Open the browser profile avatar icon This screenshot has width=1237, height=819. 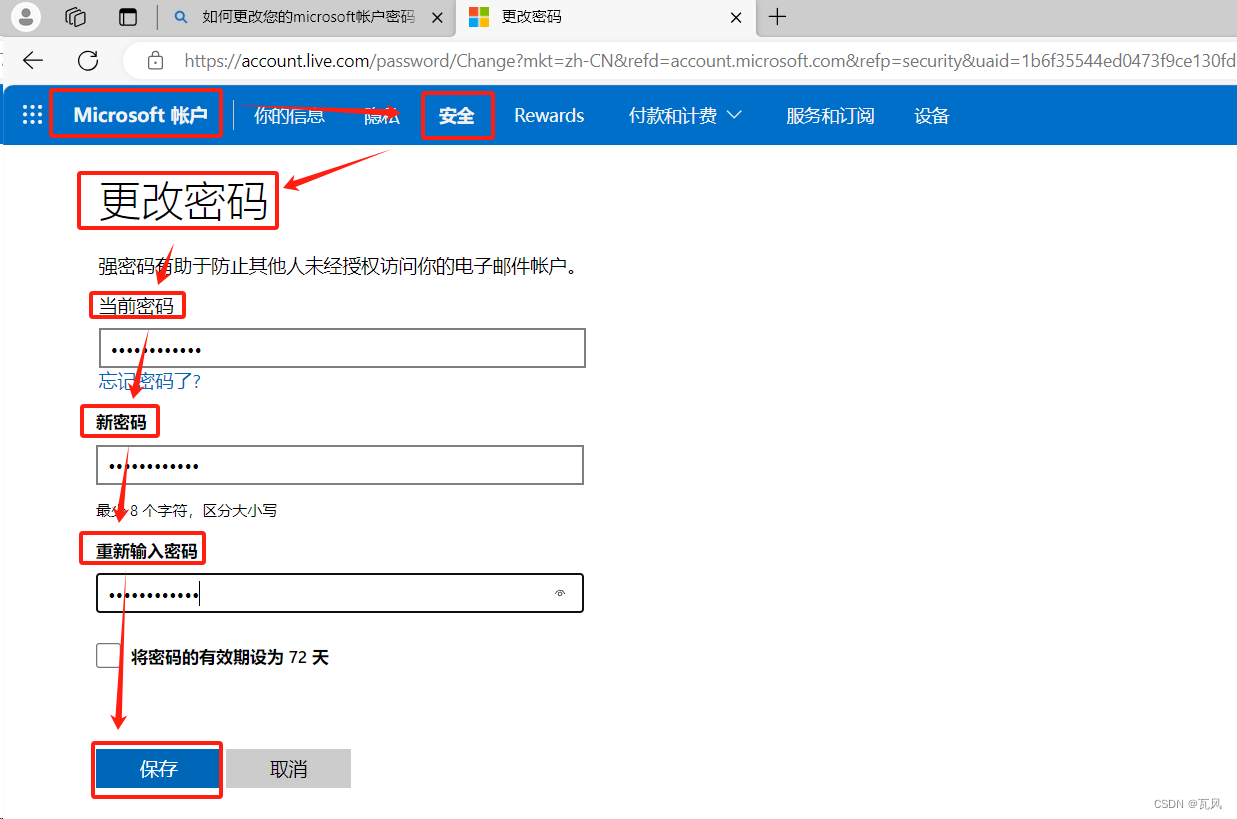26,16
